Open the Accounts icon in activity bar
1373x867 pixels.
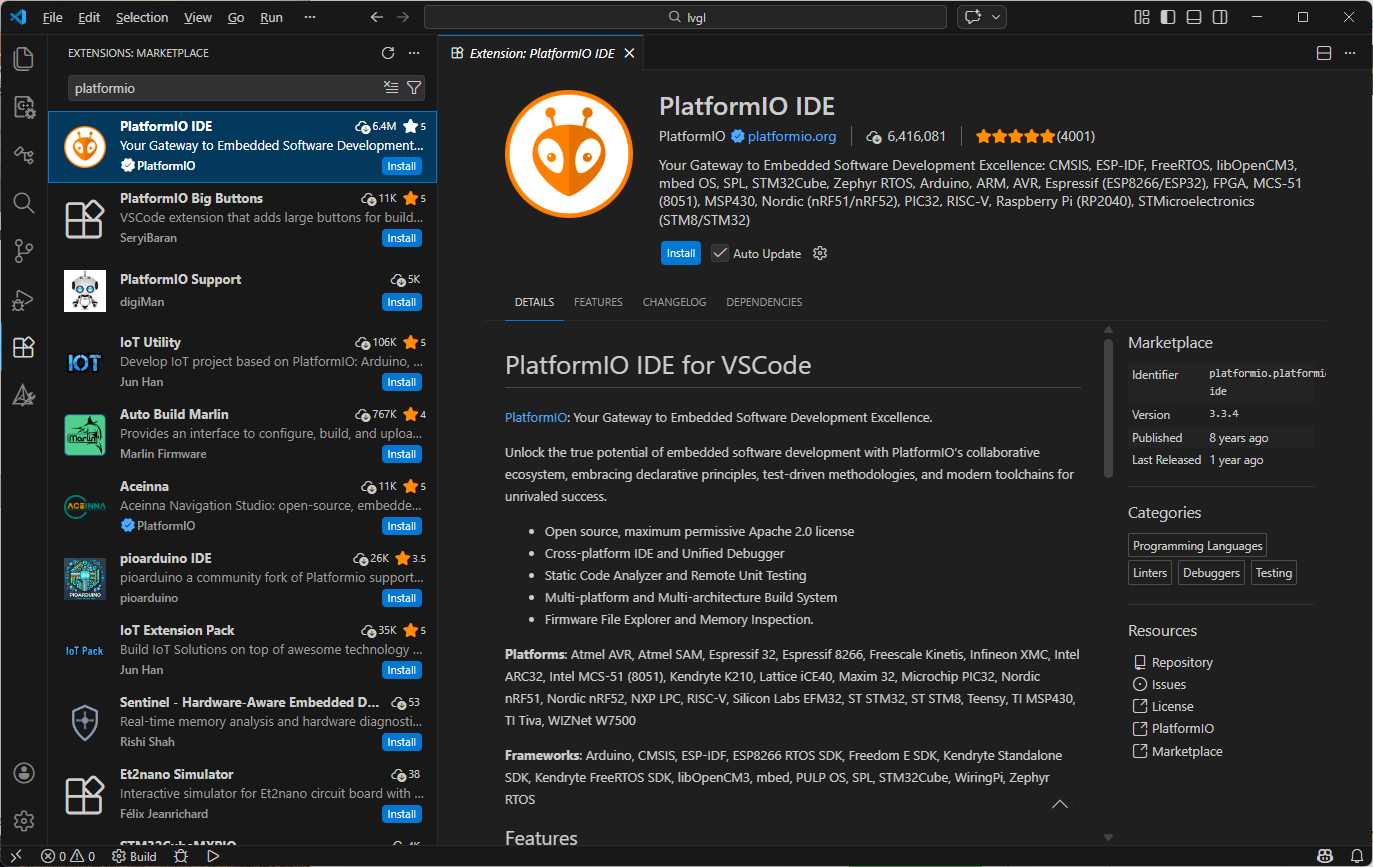pos(24,773)
